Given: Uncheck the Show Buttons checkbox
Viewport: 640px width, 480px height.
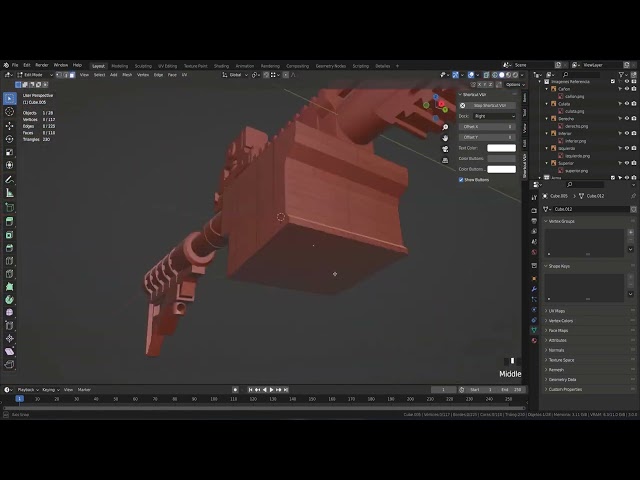Looking at the screenshot, I should (461, 180).
